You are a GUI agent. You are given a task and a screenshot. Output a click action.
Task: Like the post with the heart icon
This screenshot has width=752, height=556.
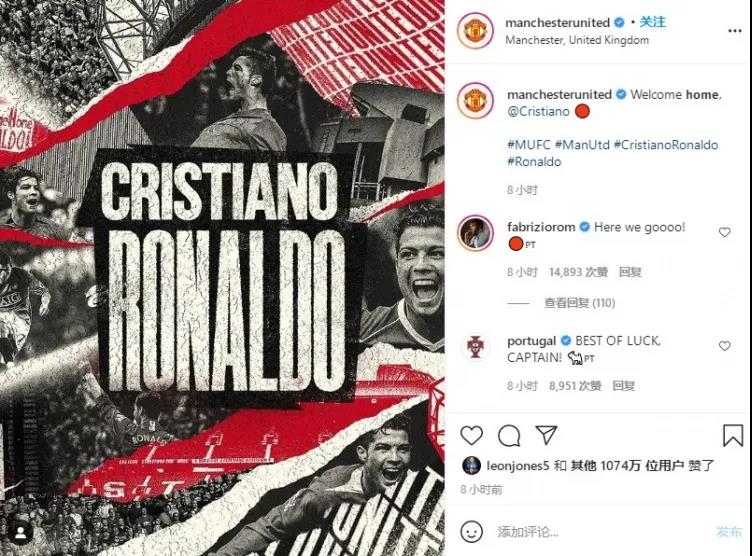tap(471, 435)
